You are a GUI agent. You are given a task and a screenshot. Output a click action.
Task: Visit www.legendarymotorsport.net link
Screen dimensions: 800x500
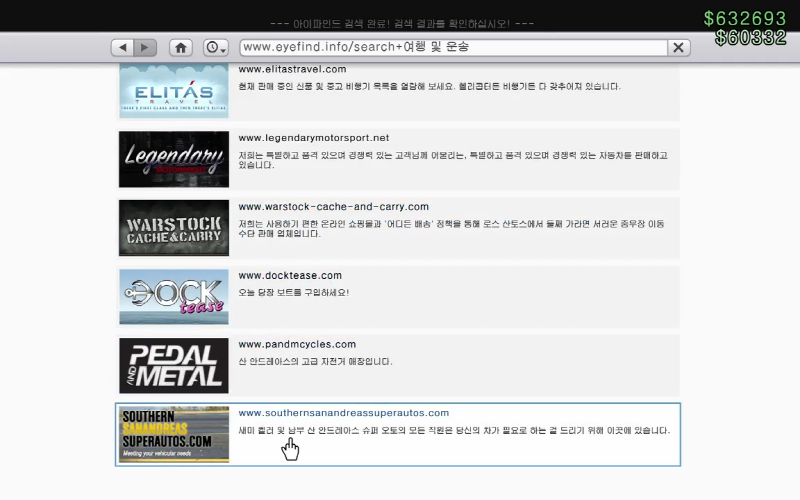point(314,138)
